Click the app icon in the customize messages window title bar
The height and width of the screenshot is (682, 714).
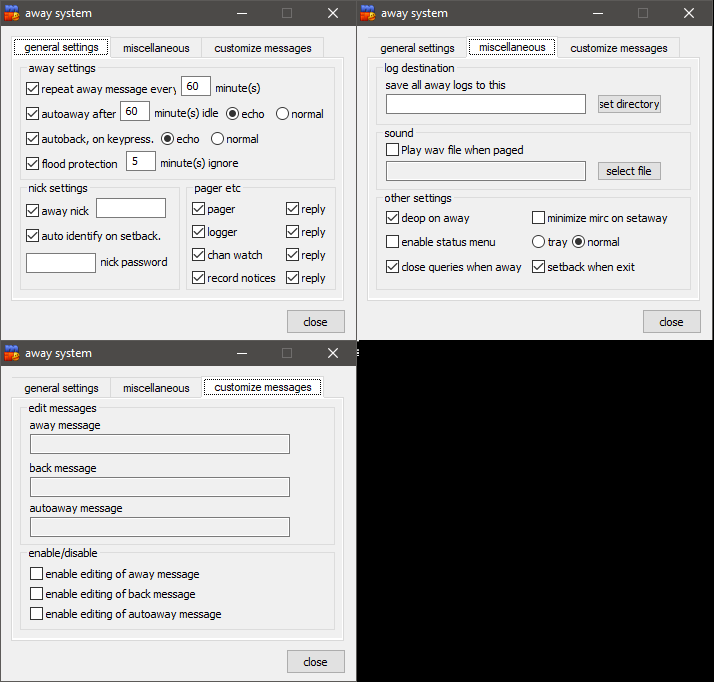[11, 353]
